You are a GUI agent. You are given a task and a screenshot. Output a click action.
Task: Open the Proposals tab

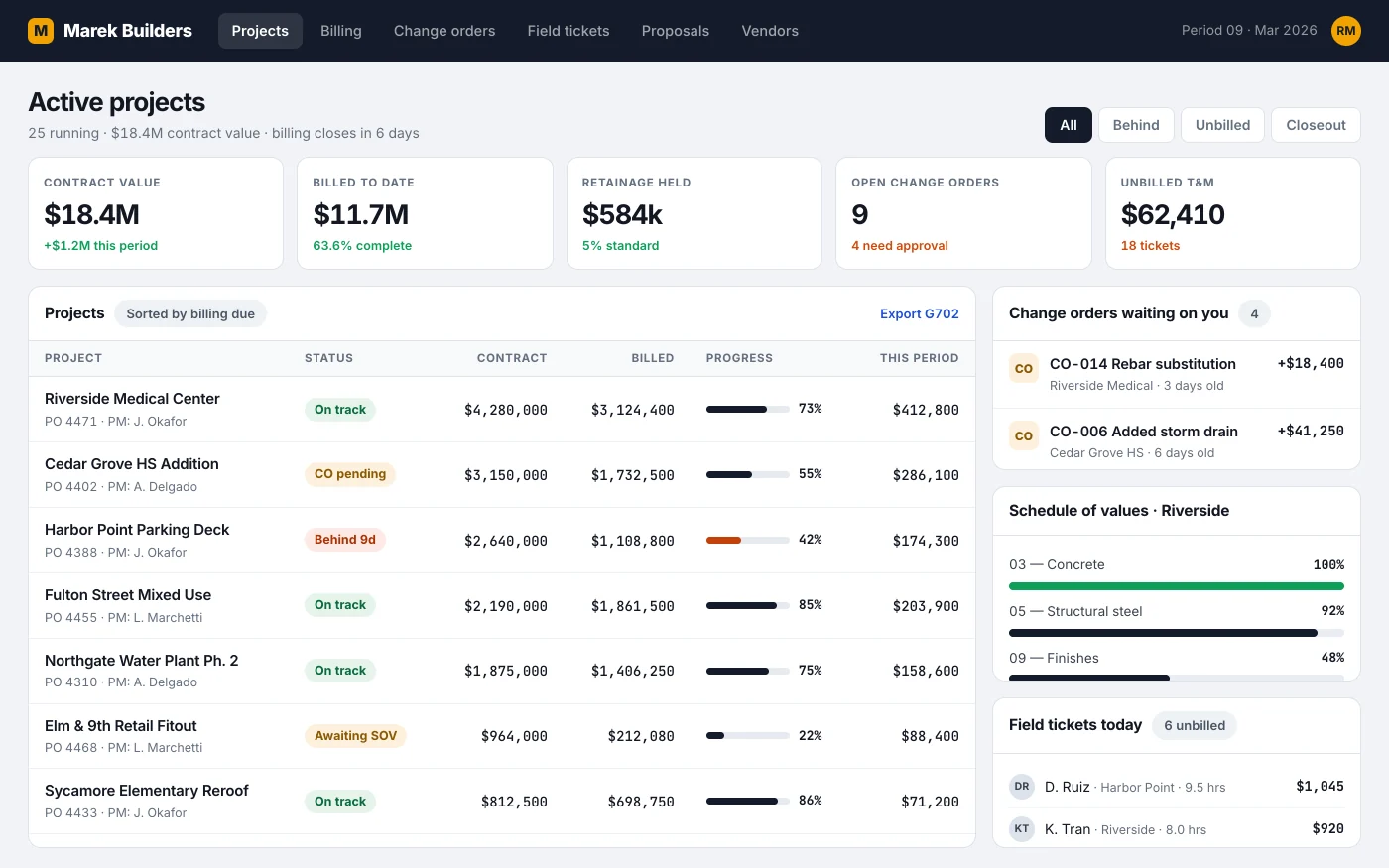click(x=676, y=31)
